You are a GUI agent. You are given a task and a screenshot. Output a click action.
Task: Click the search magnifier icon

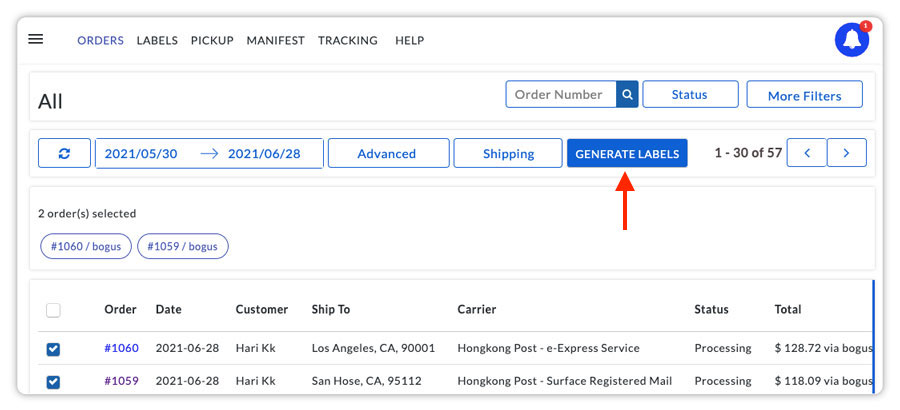coord(627,94)
